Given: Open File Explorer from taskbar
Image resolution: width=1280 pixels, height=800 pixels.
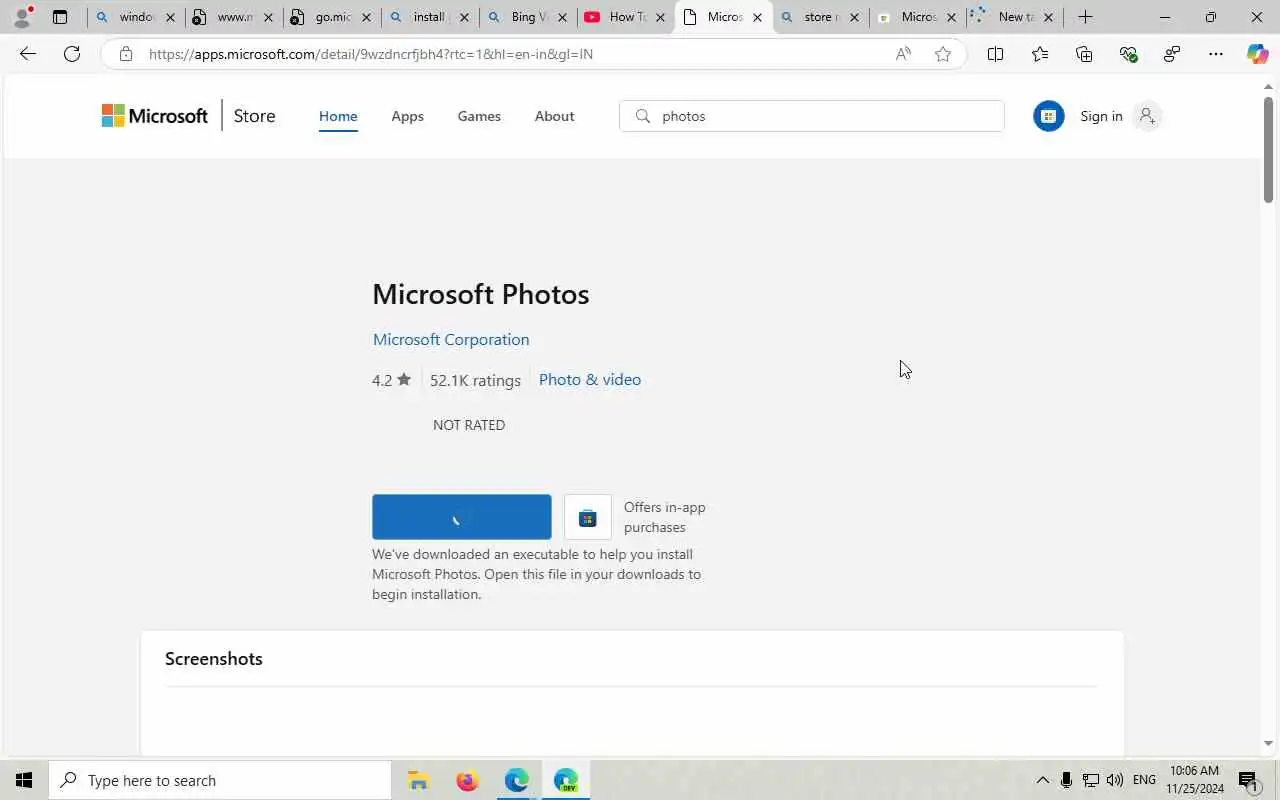Looking at the screenshot, I should [x=418, y=780].
